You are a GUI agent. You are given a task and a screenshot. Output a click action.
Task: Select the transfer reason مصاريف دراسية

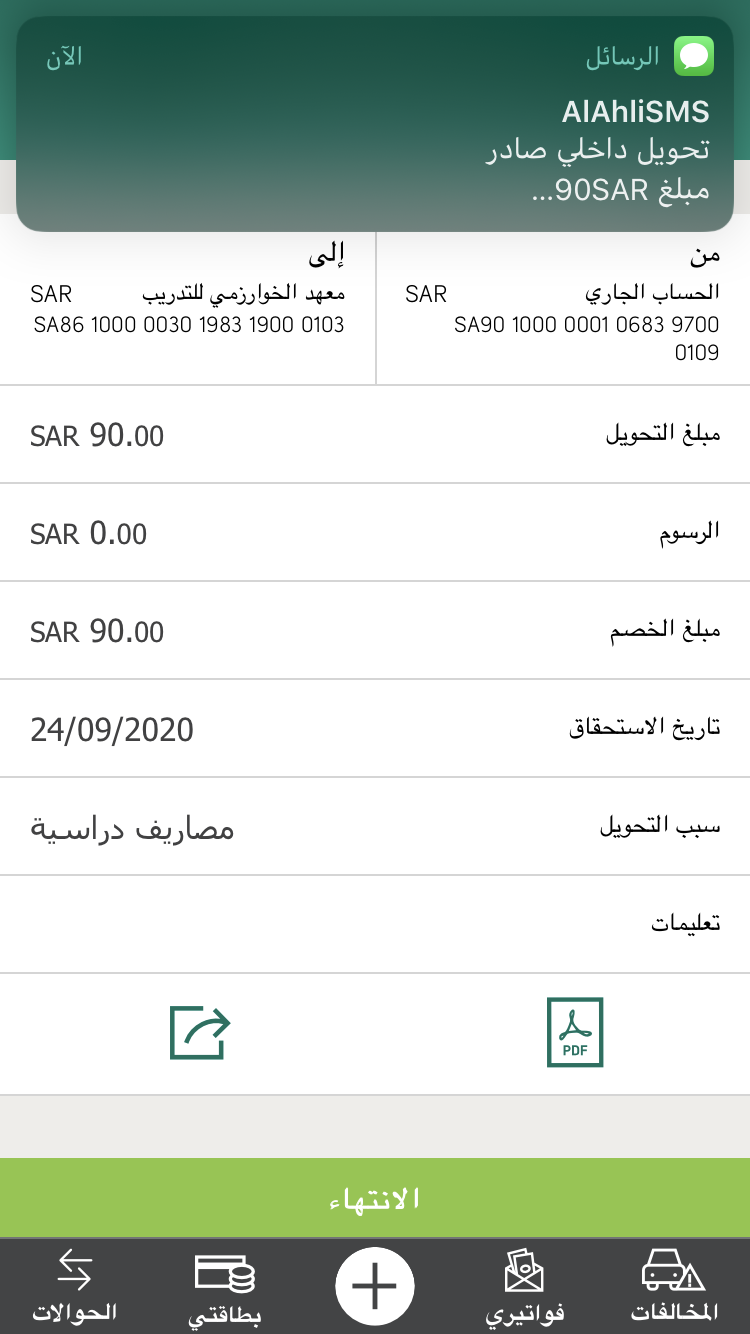132,828
